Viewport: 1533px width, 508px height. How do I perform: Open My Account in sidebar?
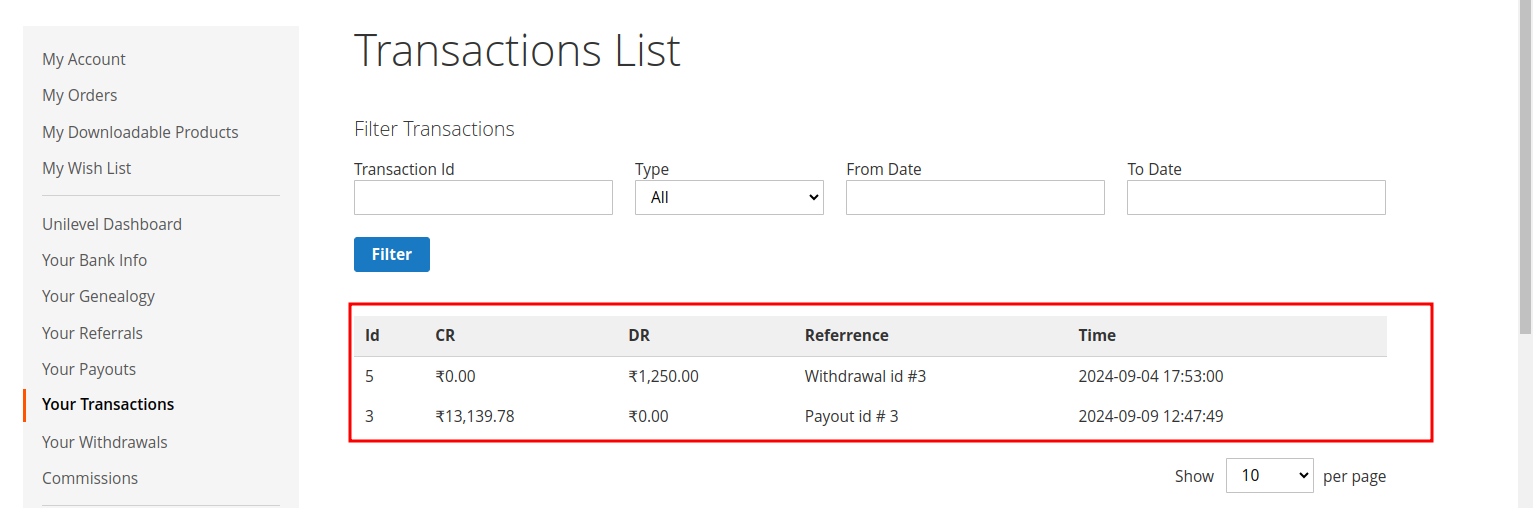84,59
